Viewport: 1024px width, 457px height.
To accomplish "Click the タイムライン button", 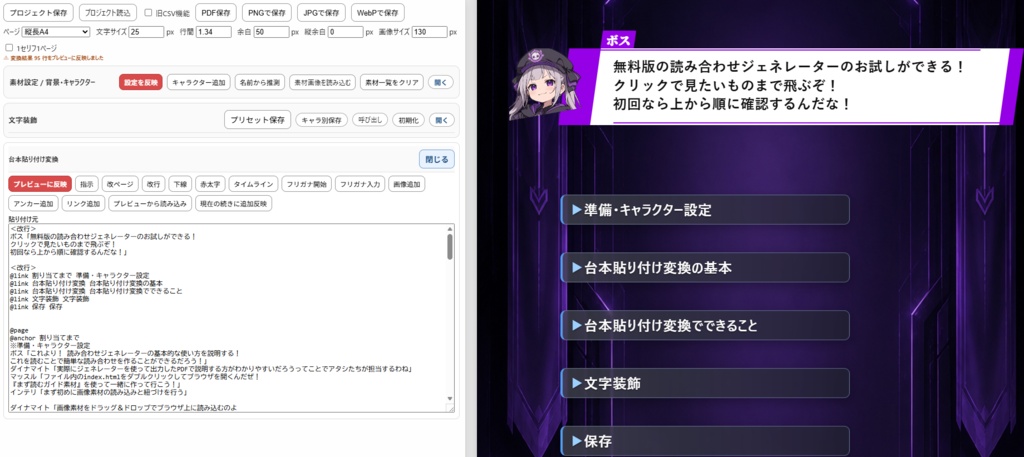I will (x=254, y=184).
